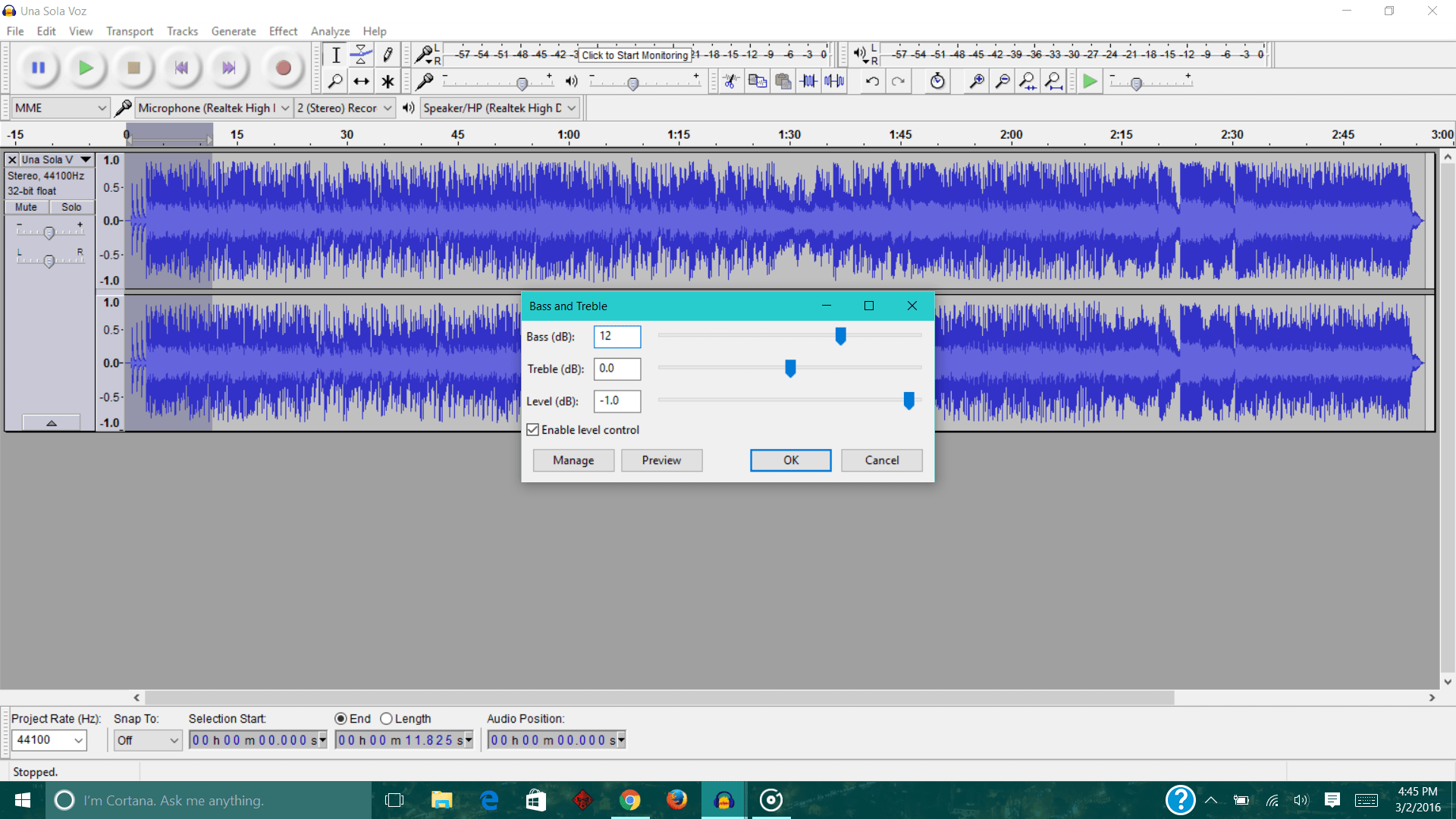This screenshot has height=819, width=1456.
Task: Click the Trim audio toolbar icon
Action: pos(809,81)
